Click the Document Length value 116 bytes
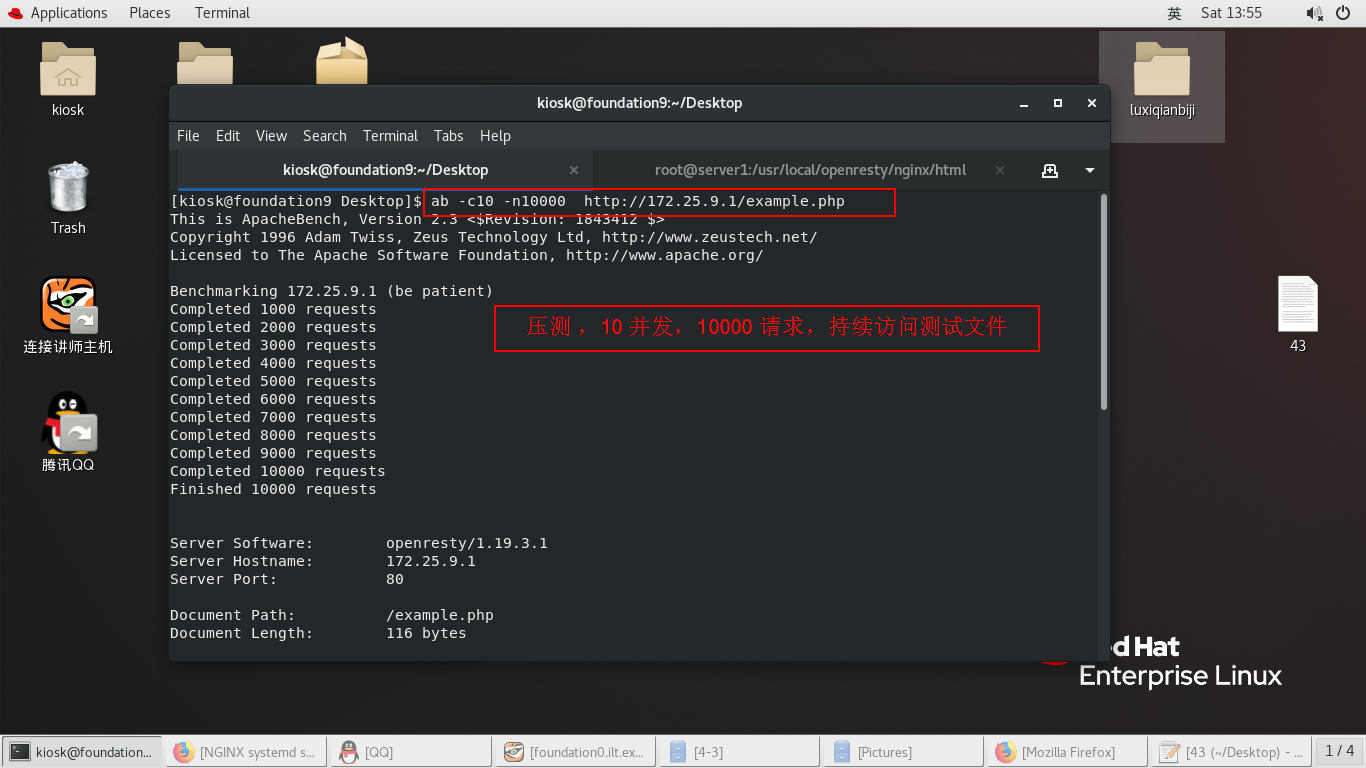This screenshot has height=768, width=1366. (426, 633)
